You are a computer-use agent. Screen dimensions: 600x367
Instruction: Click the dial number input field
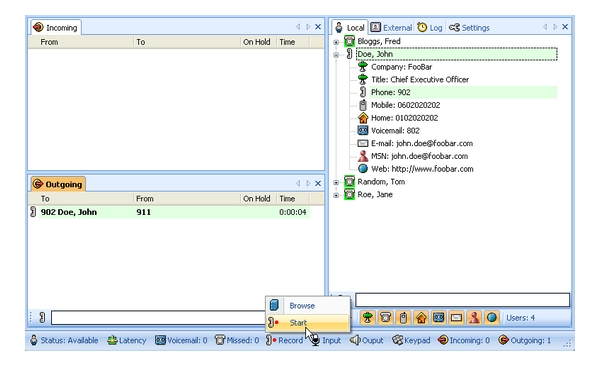pyautogui.click(x=158, y=317)
